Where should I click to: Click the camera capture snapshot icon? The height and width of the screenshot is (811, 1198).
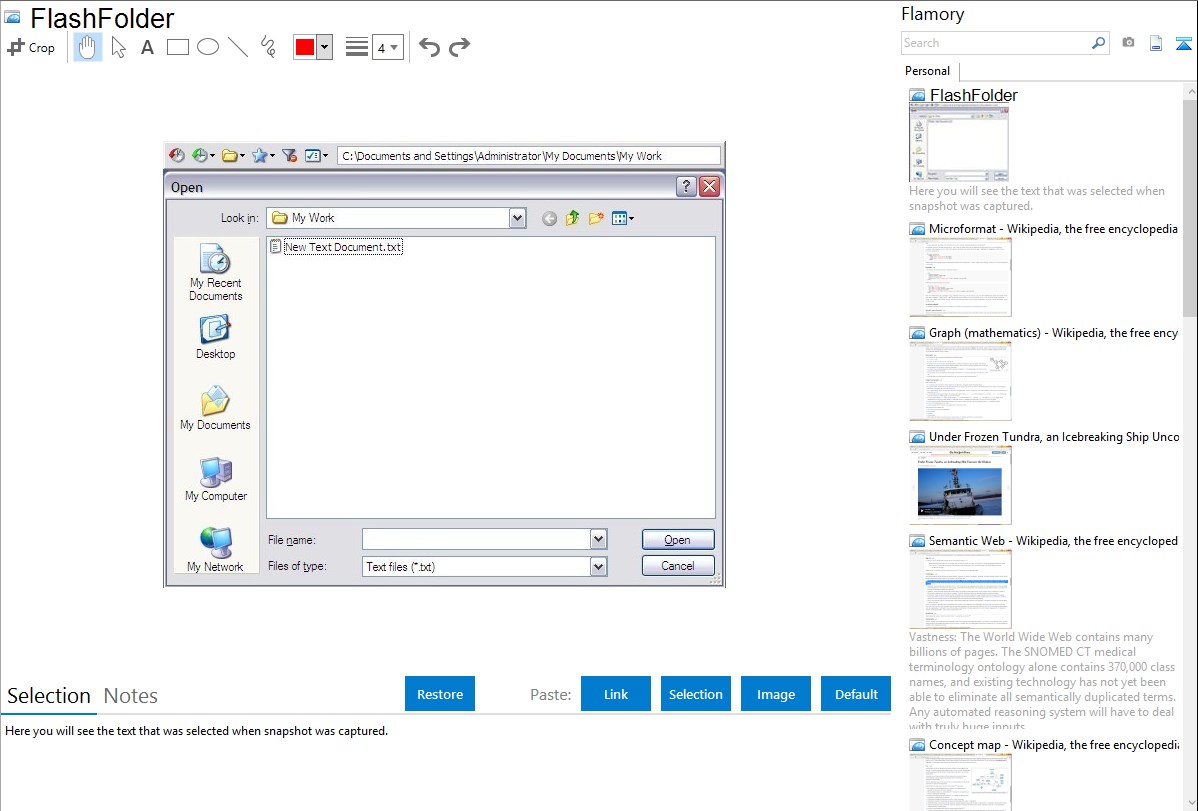(1128, 43)
